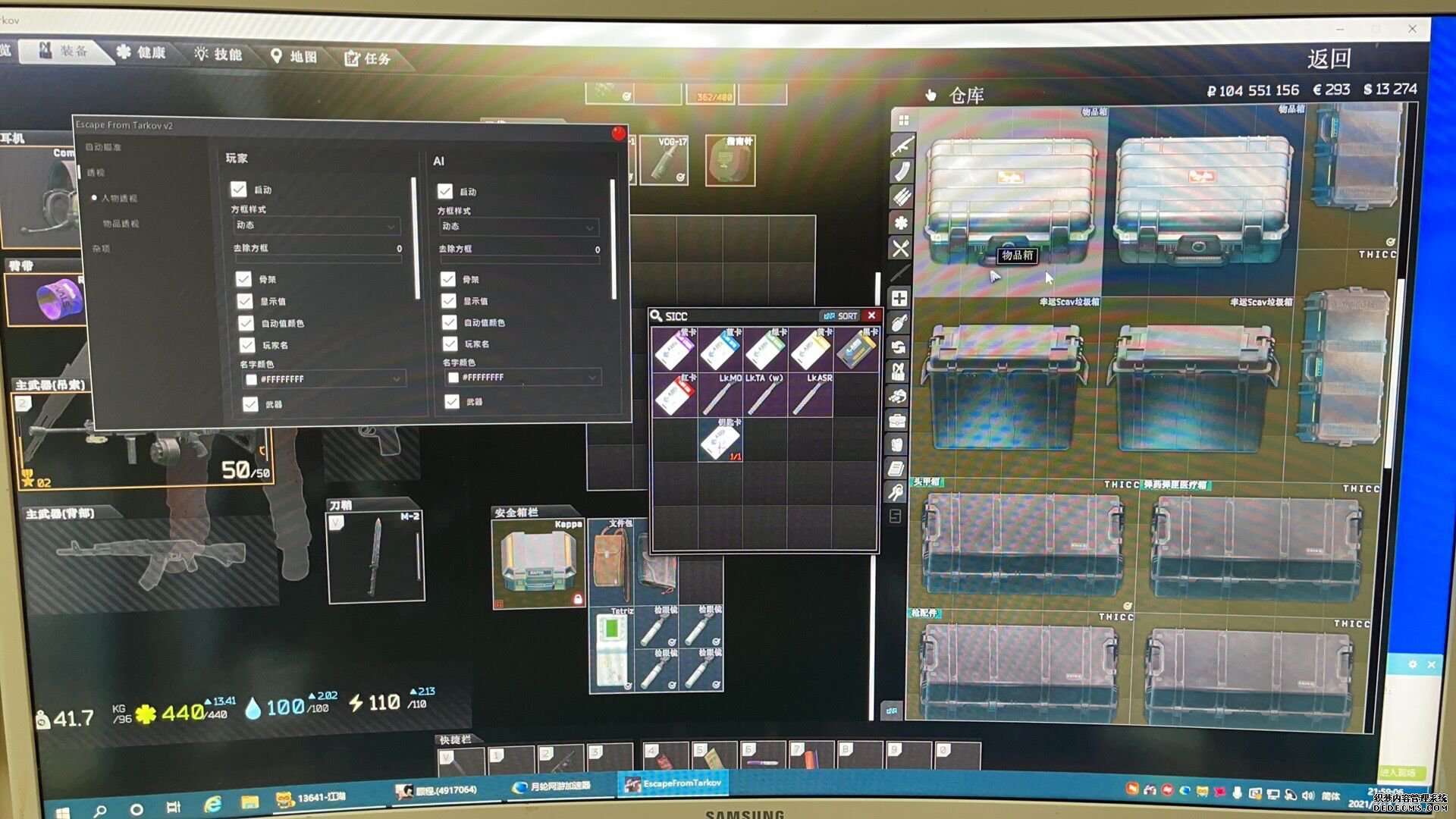
Task: Select the provisions fork-knife filter icon
Action: pos(901,248)
